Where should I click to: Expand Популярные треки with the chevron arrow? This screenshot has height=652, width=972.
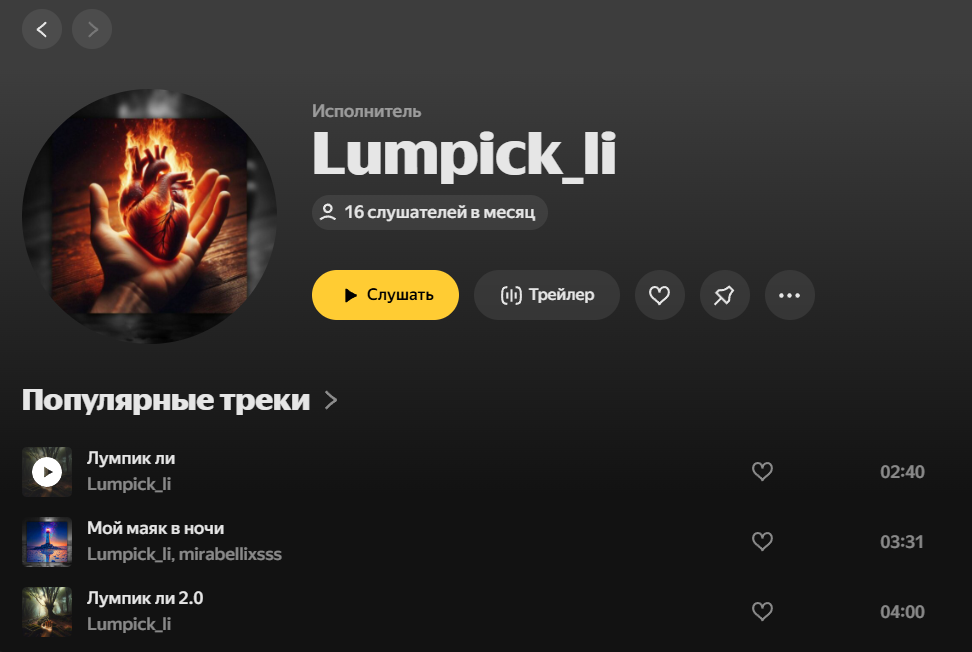332,400
